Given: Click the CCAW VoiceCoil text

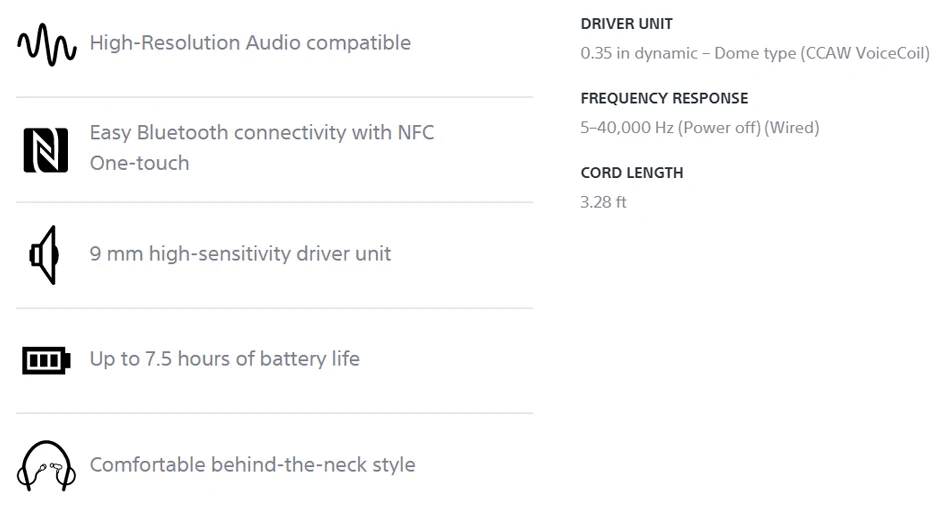Looking at the screenshot, I should tap(865, 53).
